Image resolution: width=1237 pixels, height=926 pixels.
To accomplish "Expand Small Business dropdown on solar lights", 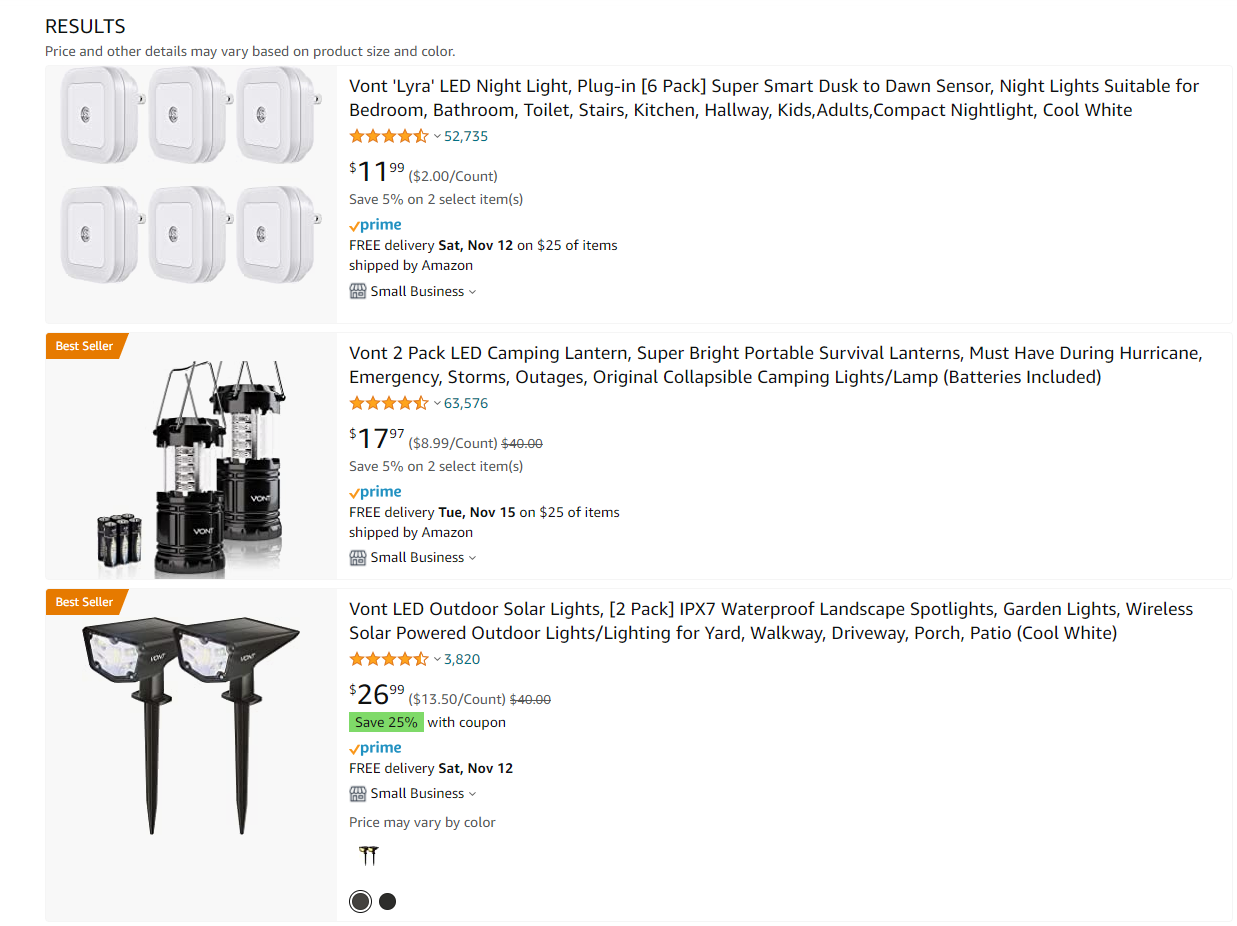I will click(472, 794).
